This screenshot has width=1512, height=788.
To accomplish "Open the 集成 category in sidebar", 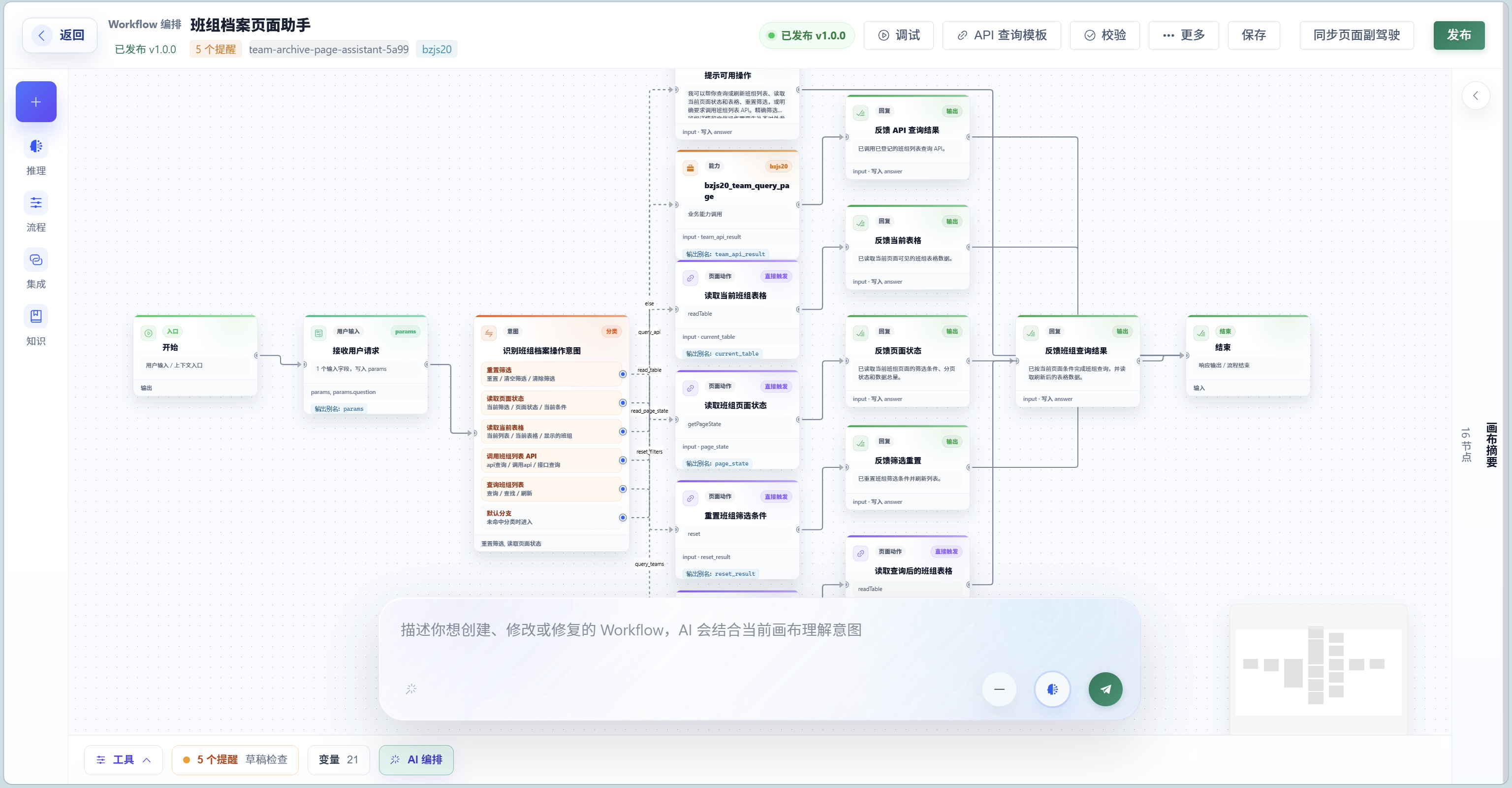I will pyautogui.click(x=36, y=269).
